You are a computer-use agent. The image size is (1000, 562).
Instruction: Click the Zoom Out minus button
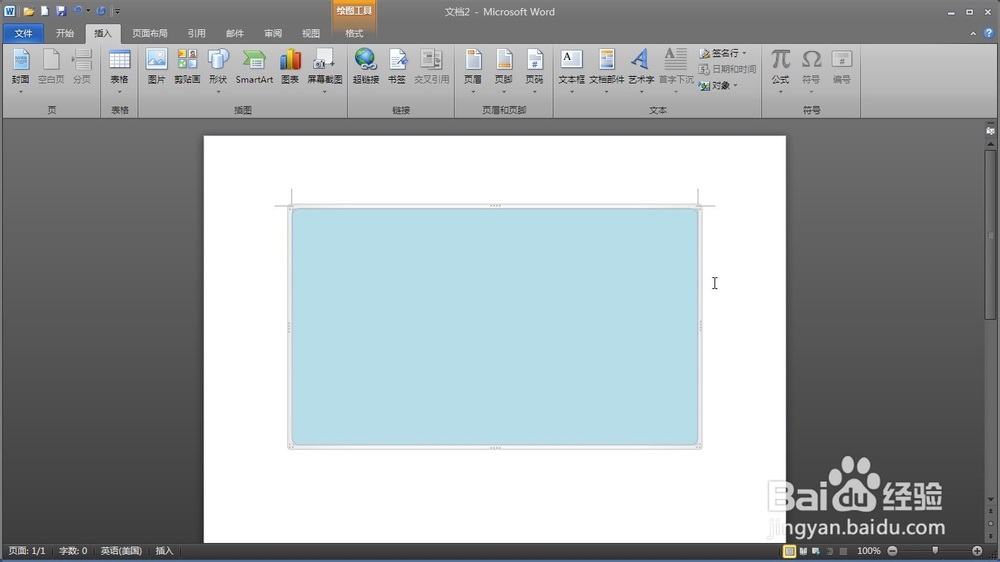tap(892, 551)
